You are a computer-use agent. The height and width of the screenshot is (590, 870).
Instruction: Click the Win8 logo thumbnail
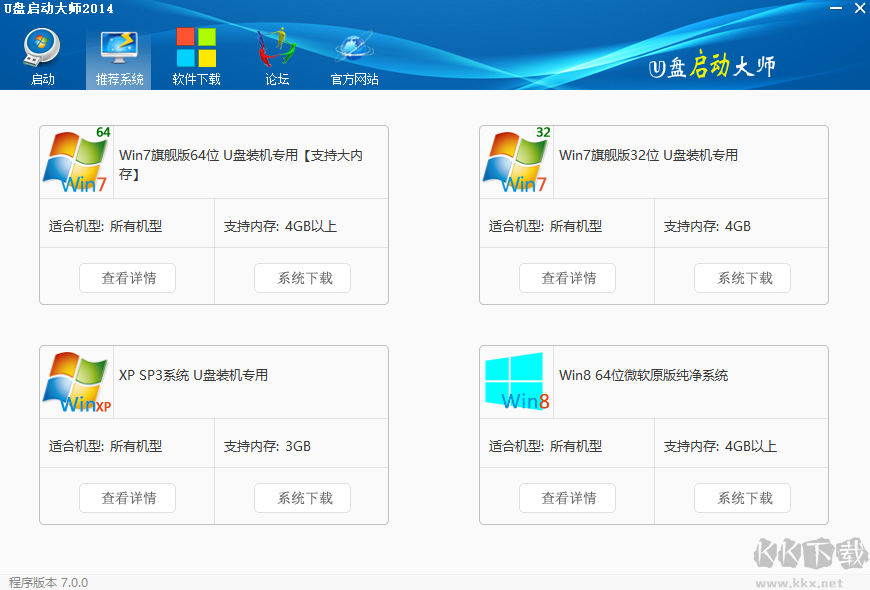click(x=517, y=381)
